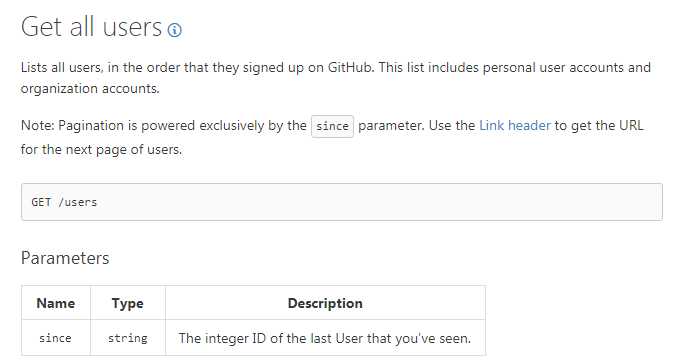
Task: Click the word GitHub in the intro paragraph
Action: point(351,67)
